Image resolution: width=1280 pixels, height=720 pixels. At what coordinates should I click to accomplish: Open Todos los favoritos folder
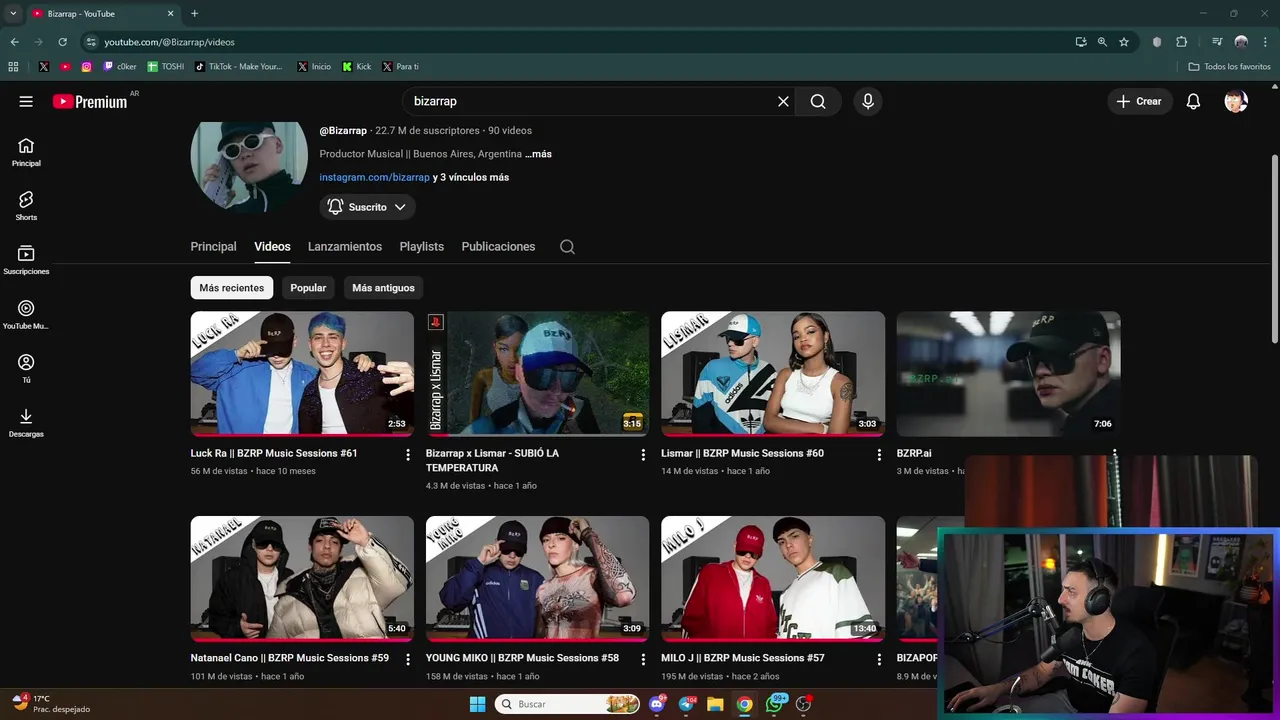(x=1229, y=67)
